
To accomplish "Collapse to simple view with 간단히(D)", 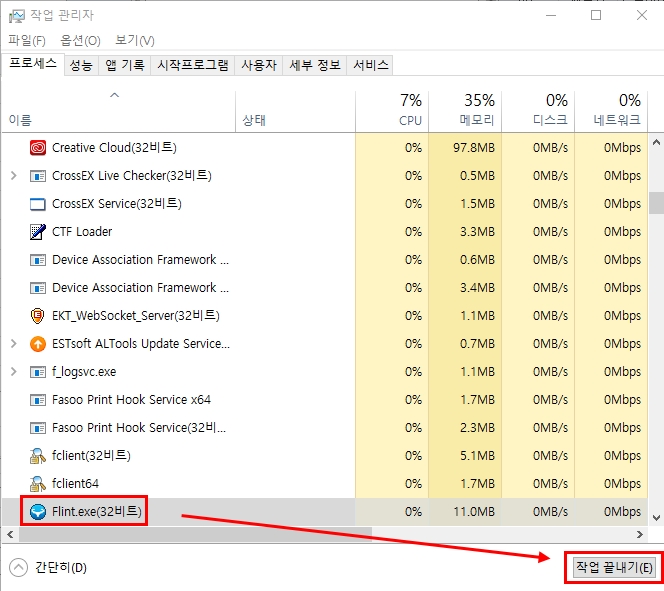I will [48, 568].
